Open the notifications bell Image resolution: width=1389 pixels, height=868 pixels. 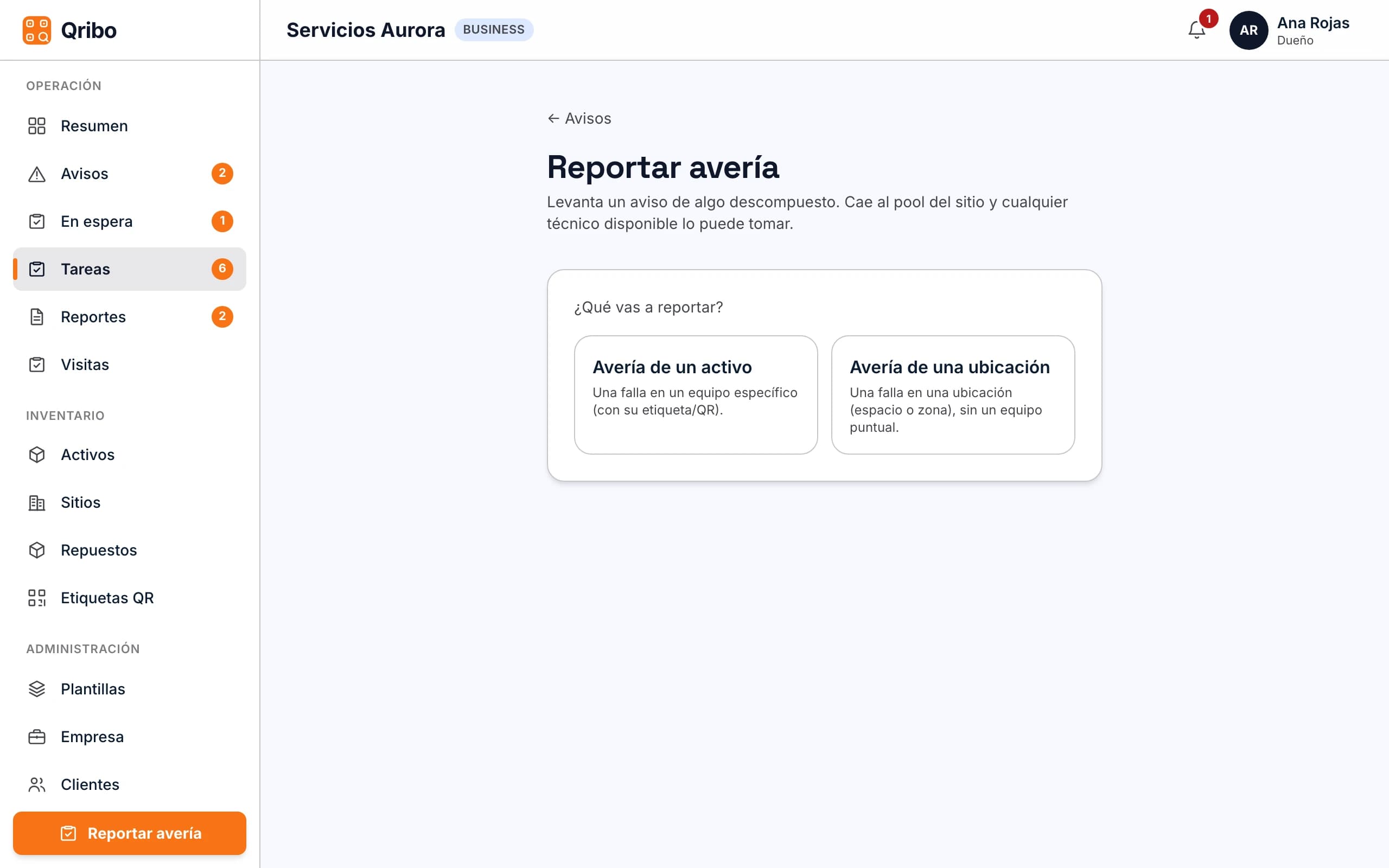[x=1197, y=30]
